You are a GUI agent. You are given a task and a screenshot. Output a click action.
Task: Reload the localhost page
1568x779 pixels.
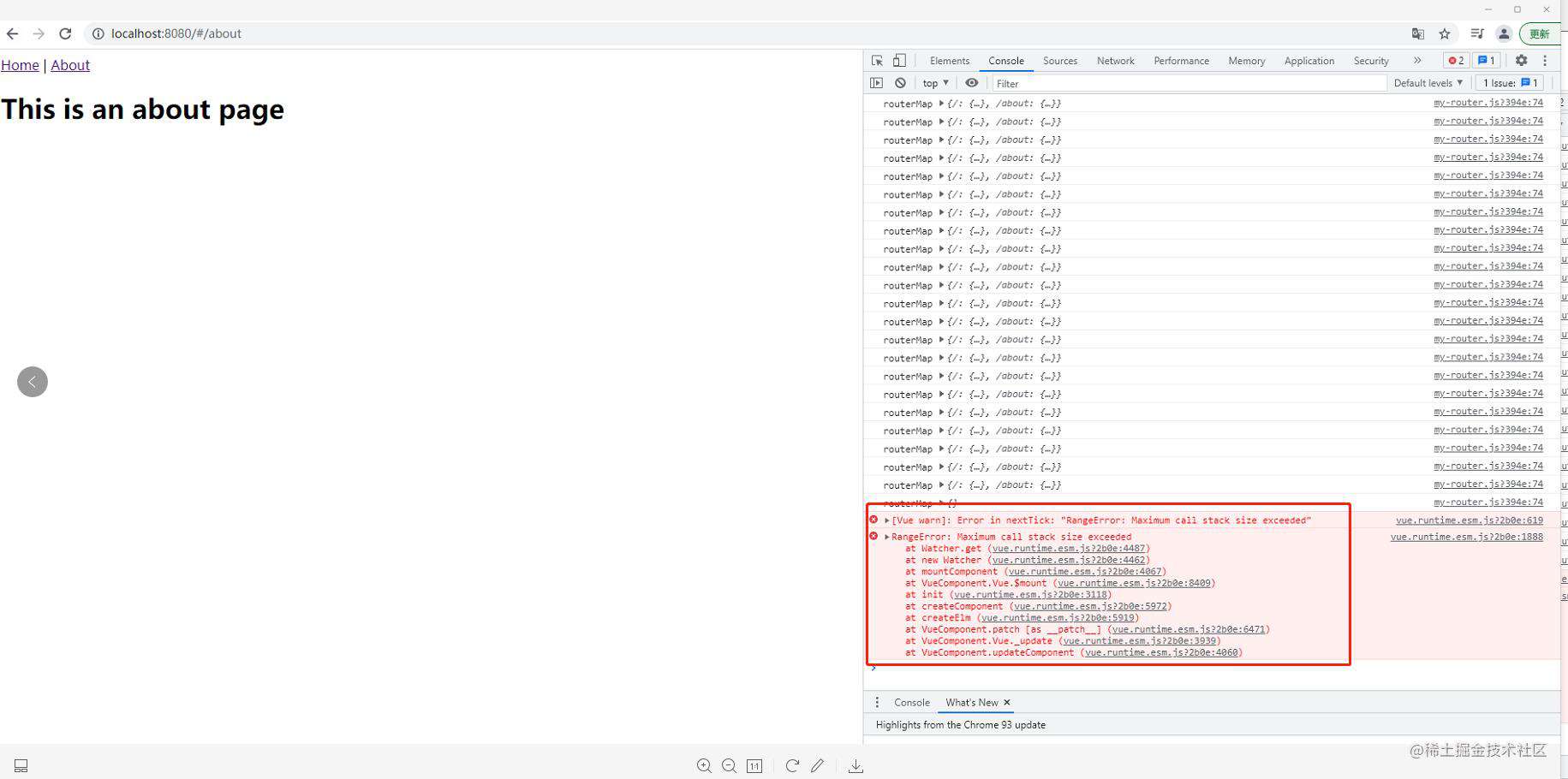(x=65, y=33)
